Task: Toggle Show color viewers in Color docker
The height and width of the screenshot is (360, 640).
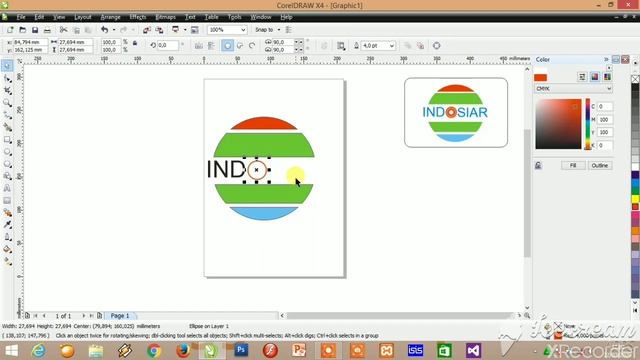Action: [x=595, y=77]
